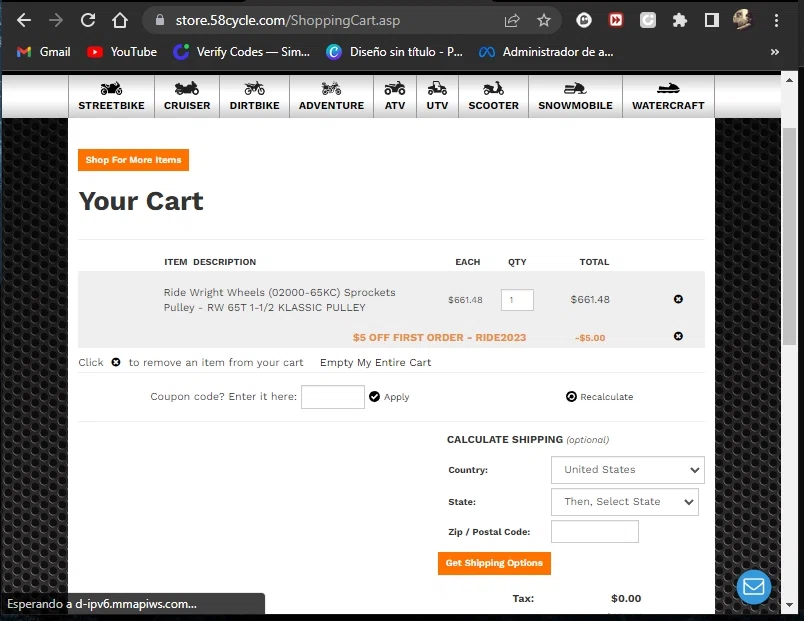Open the Gmail bookmark
Image resolution: width=804 pixels, height=621 pixels.
[x=44, y=52]
